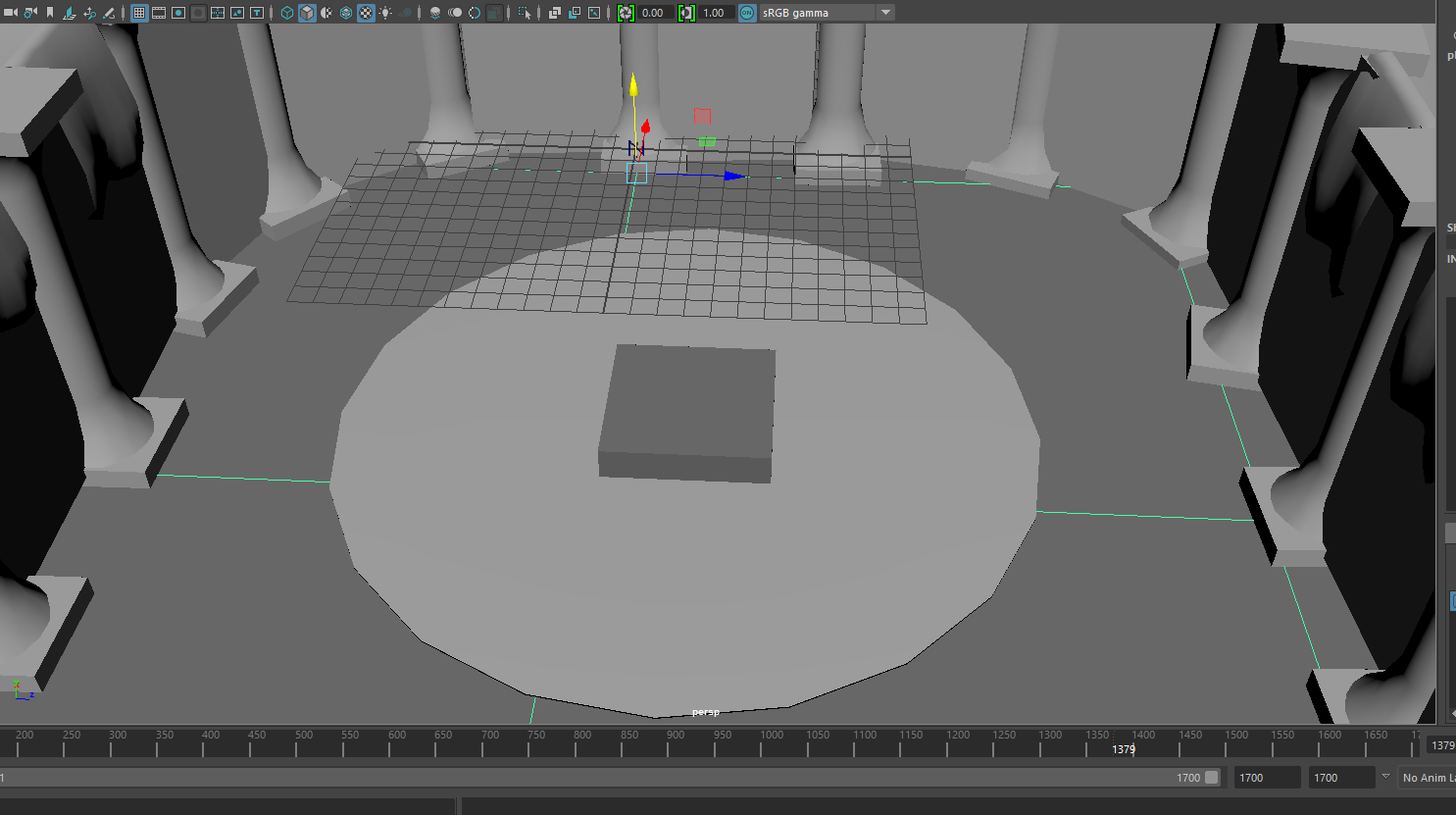
Task: Edit the Exposure value 0.00
Action: point(655,13)
